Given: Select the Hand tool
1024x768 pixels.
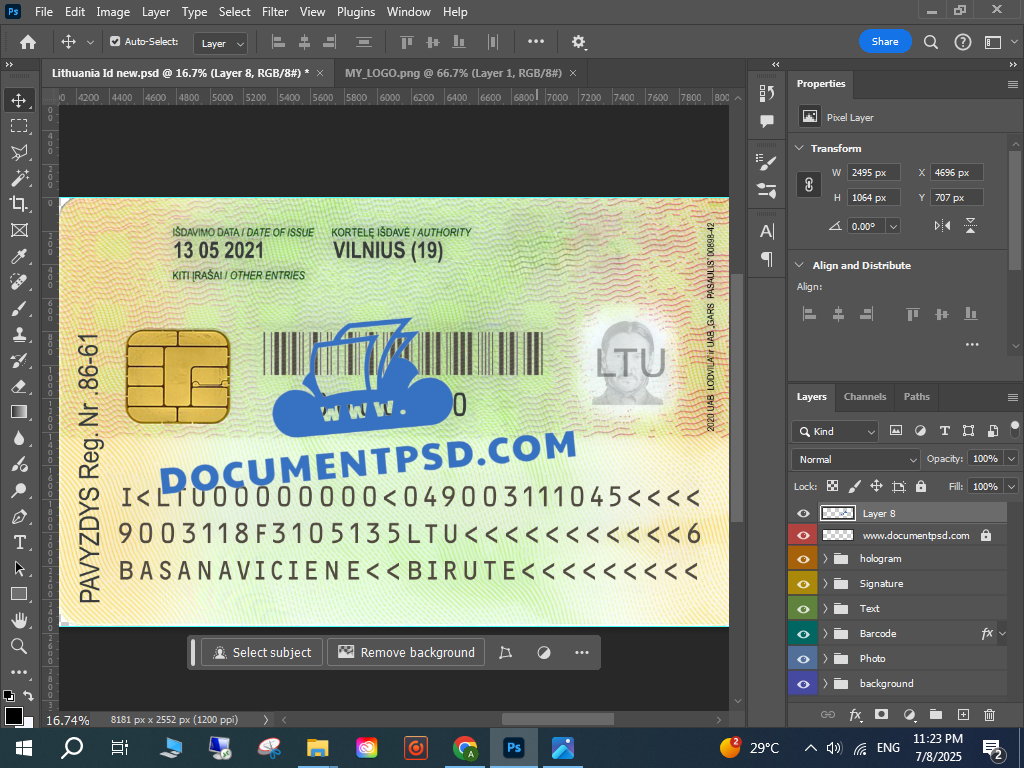Looking at the screenshot, I should [19, 620].
